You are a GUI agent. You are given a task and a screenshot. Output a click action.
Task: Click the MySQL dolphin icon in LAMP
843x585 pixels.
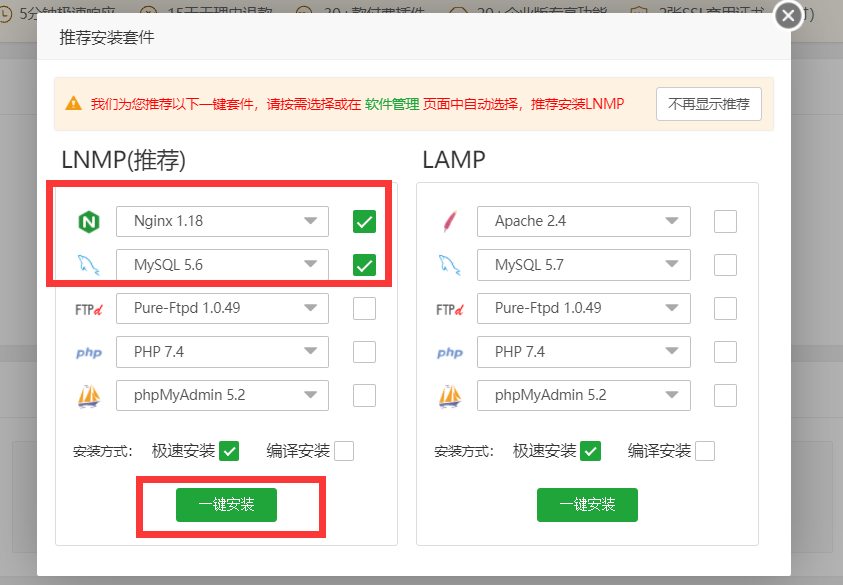450,265
